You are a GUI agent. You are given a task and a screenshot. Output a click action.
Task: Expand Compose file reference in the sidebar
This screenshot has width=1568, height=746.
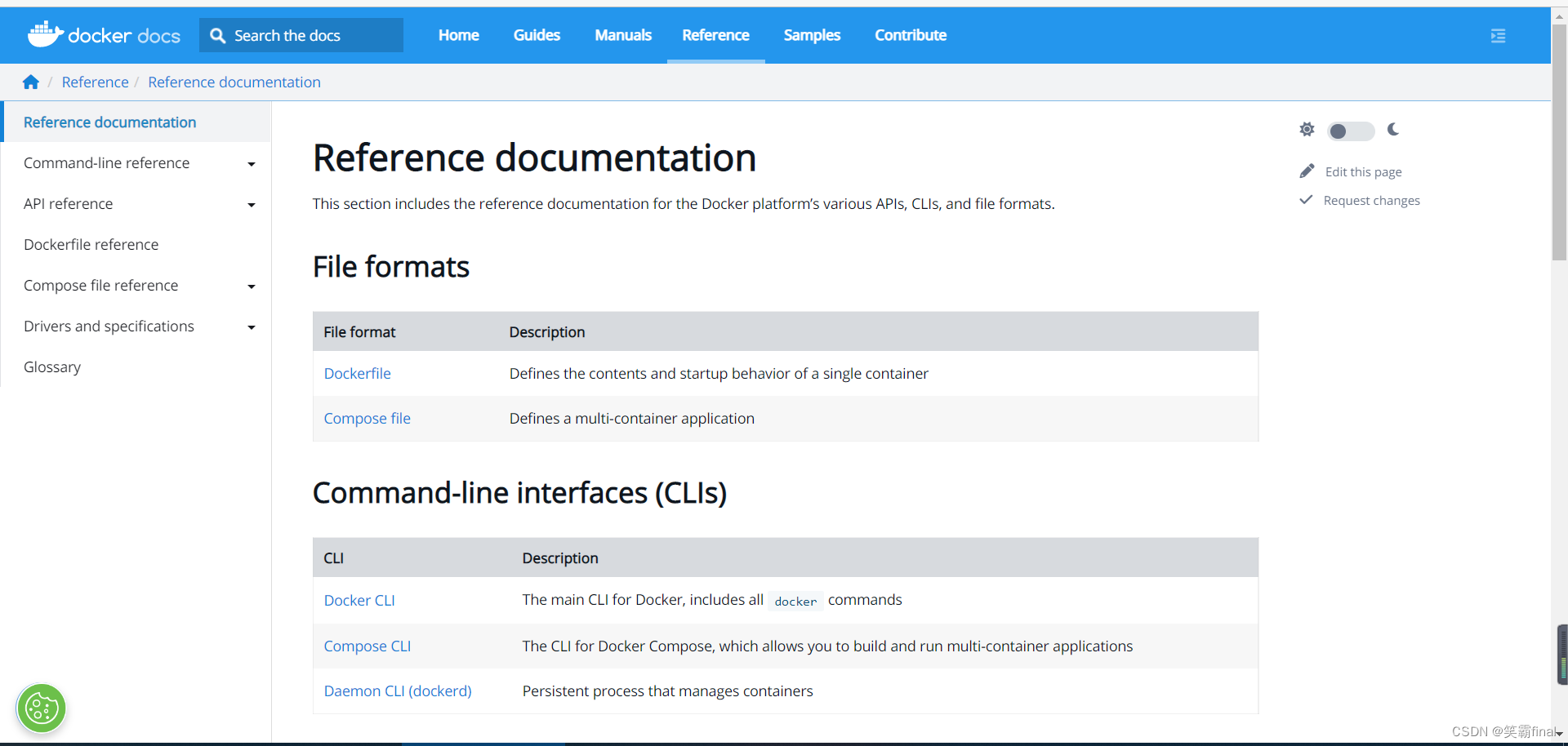click(251, 286)
